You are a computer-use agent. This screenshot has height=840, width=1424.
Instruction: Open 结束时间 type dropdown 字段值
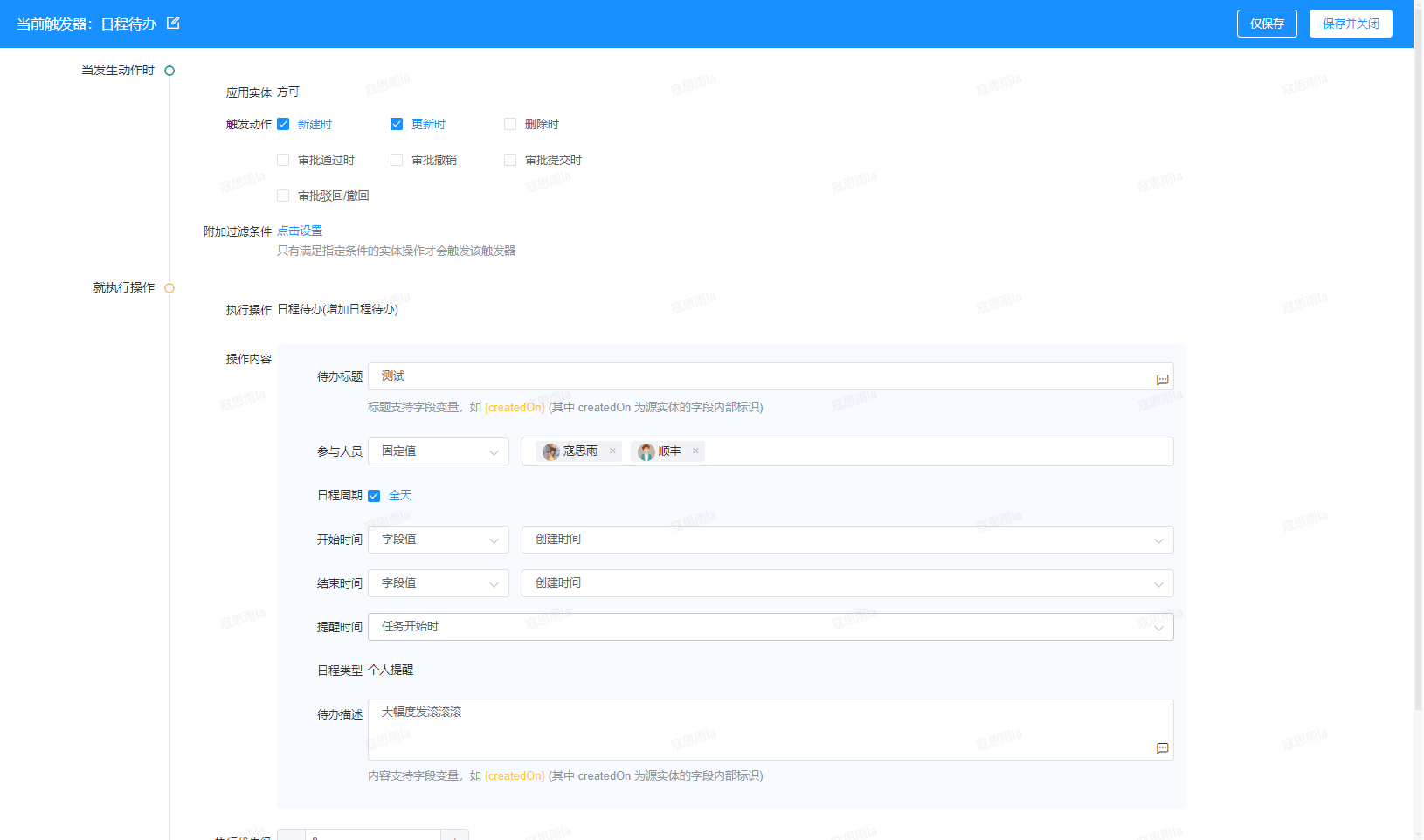[439, 583]
